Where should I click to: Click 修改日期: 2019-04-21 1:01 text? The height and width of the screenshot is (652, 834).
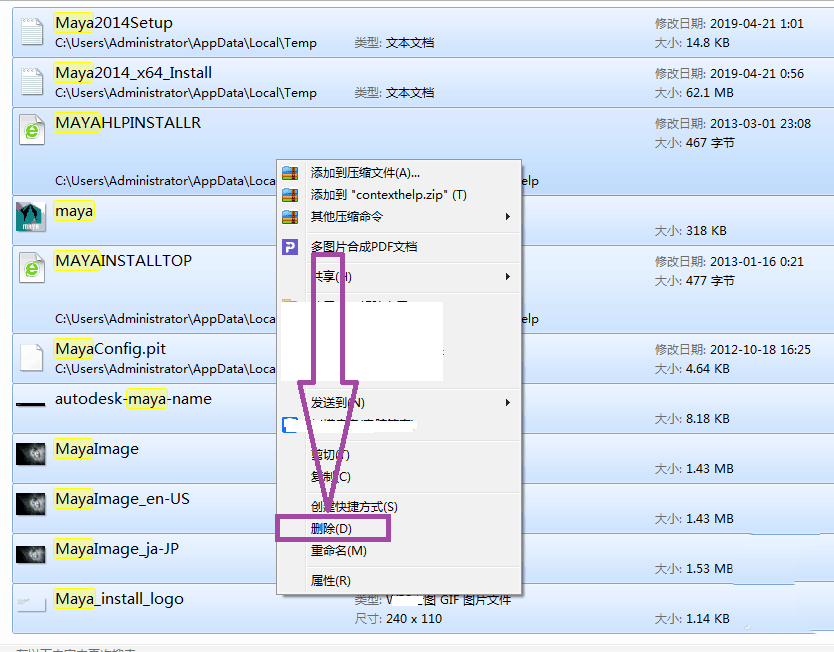[x=729, y=24]
